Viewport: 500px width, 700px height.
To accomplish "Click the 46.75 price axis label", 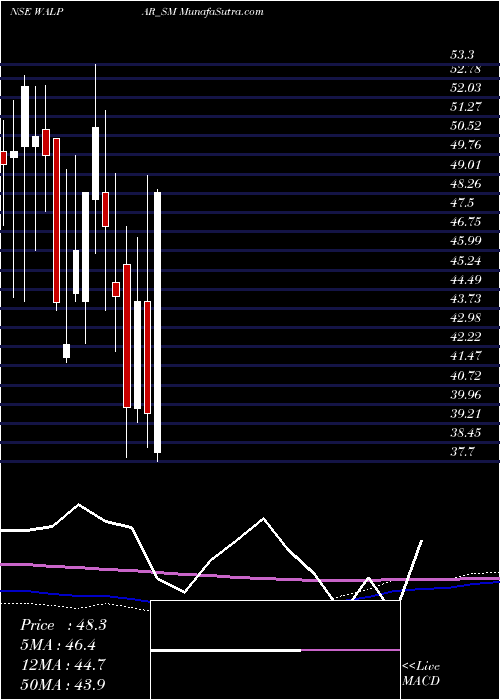I will tap(465, 222).
